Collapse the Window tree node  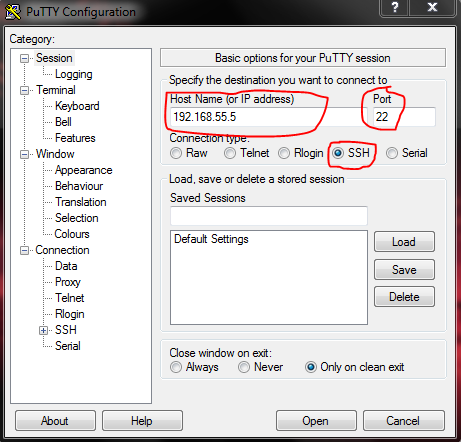24,154
